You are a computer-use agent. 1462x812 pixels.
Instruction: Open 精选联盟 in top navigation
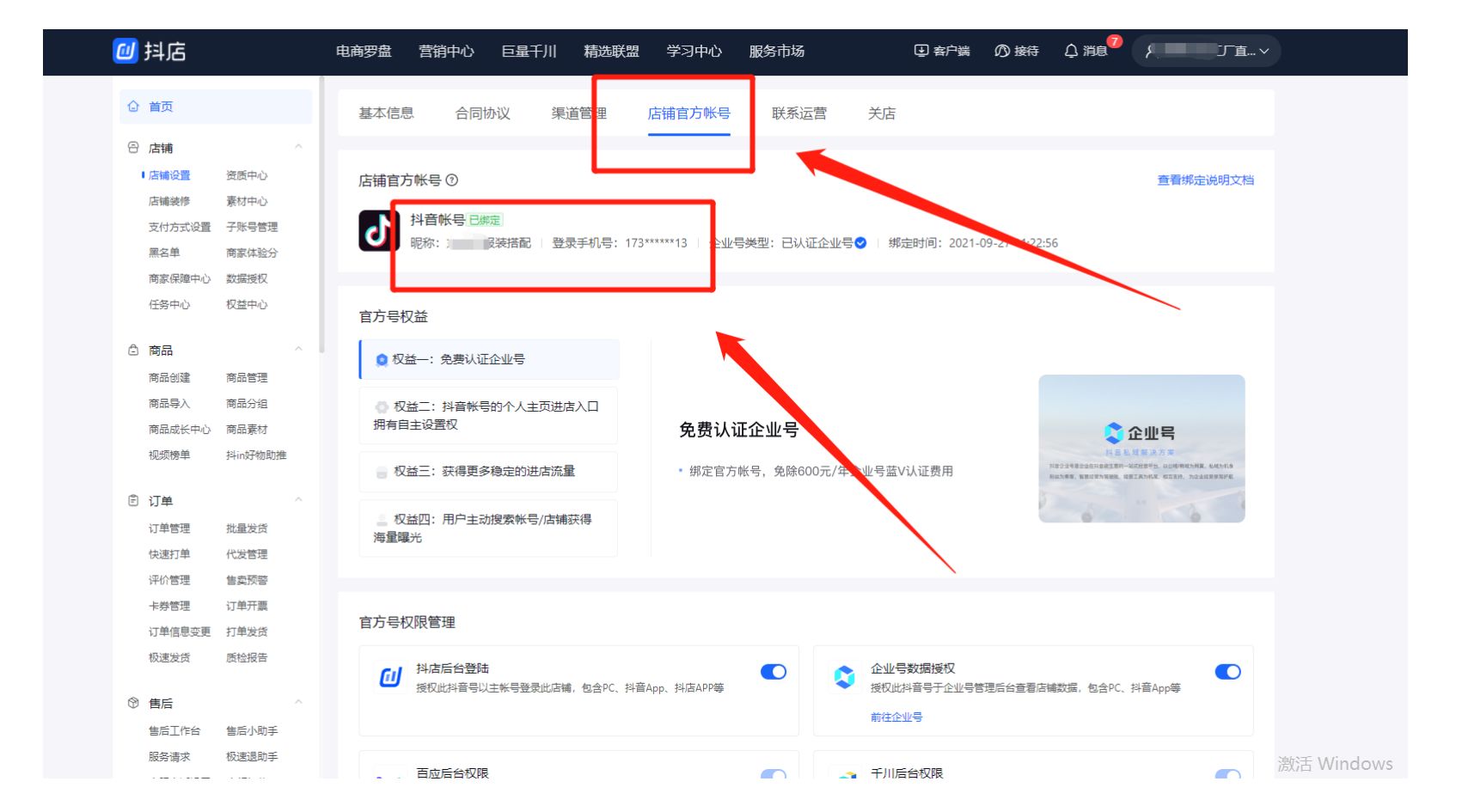(611, 52)
